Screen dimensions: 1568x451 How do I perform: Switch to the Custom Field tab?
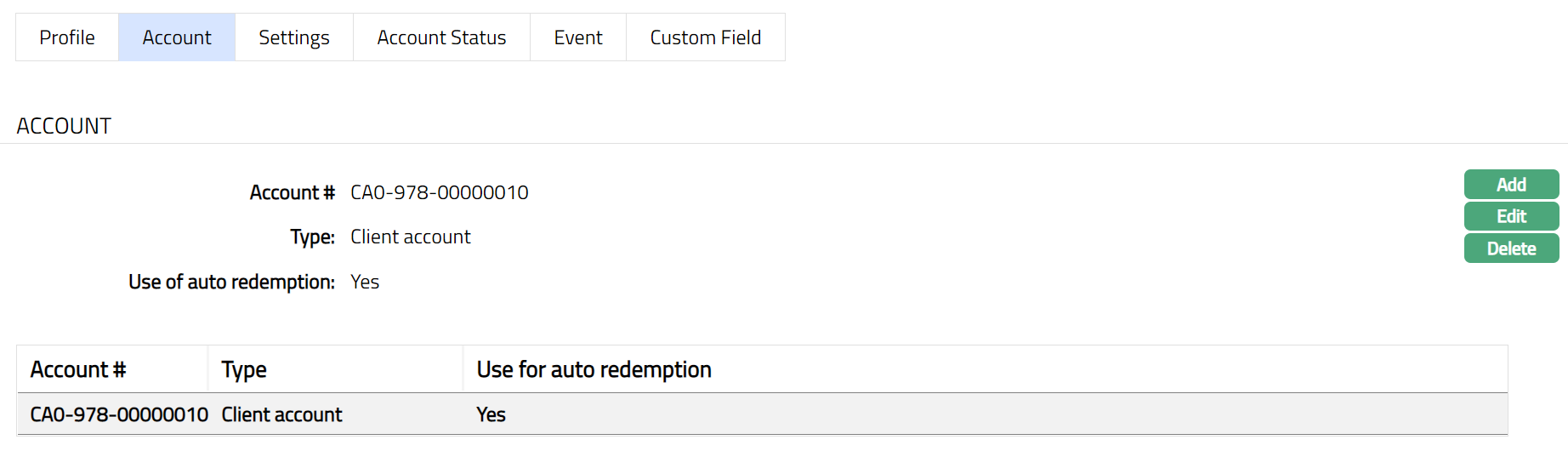[x=706, y=37]
